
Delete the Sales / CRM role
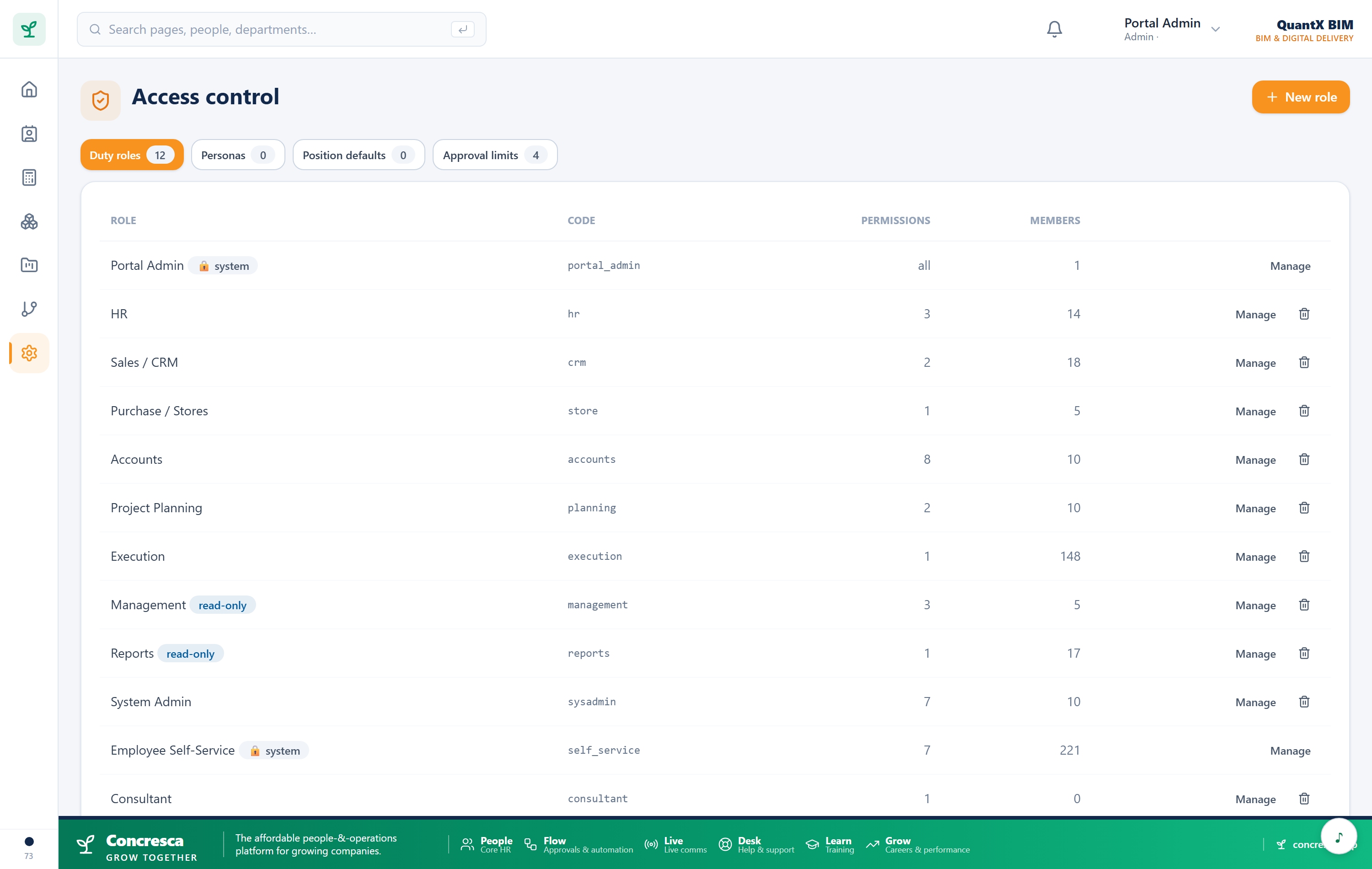coord(1303,362)
